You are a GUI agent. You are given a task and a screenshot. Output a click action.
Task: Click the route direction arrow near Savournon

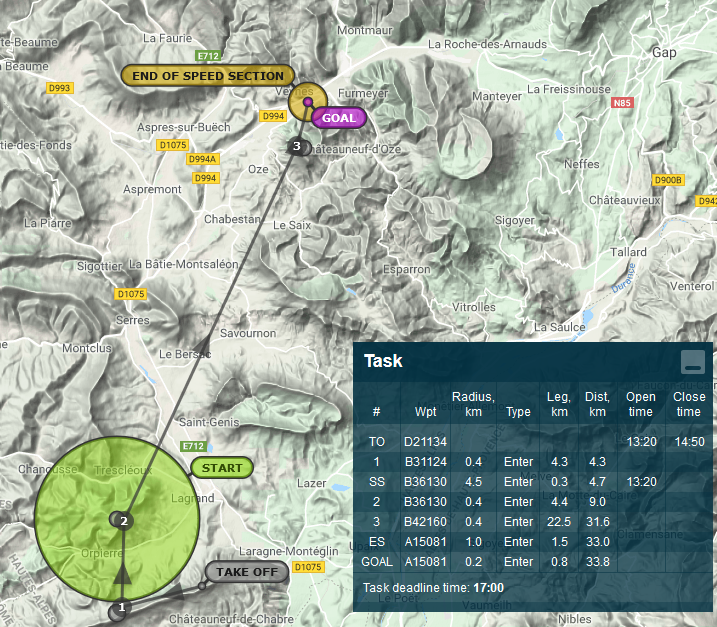click(207, 347)
